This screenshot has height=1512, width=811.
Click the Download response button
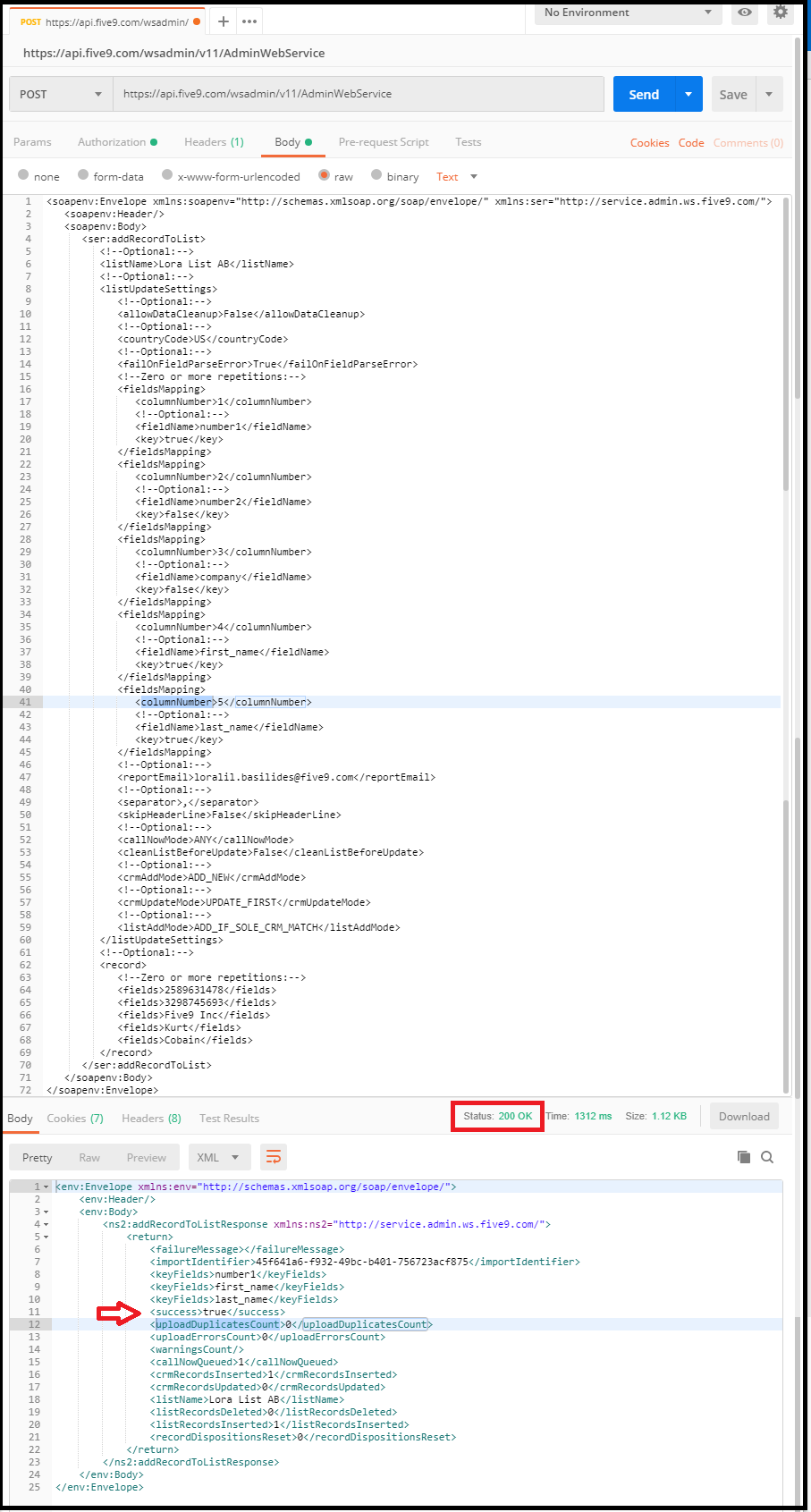(744, 1116)
